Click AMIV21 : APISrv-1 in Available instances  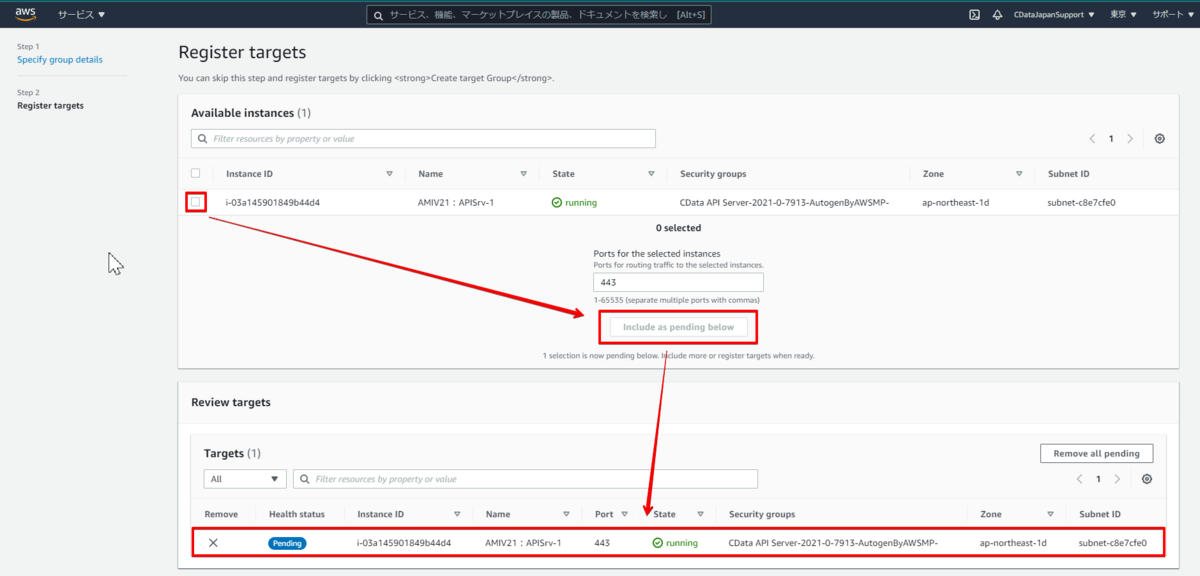(456, 202)
